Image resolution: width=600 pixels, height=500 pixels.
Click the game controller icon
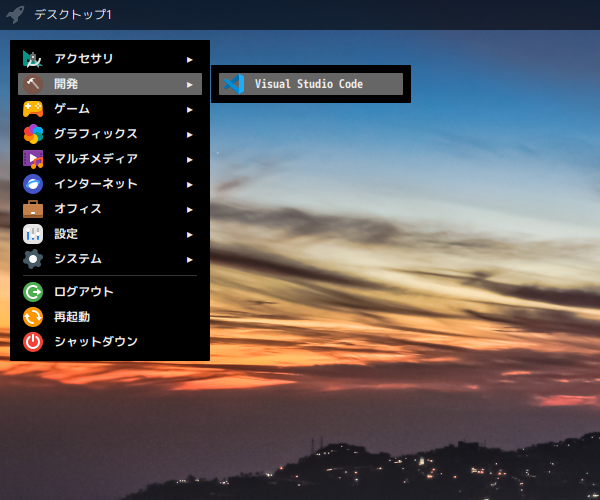click(33, 109)
